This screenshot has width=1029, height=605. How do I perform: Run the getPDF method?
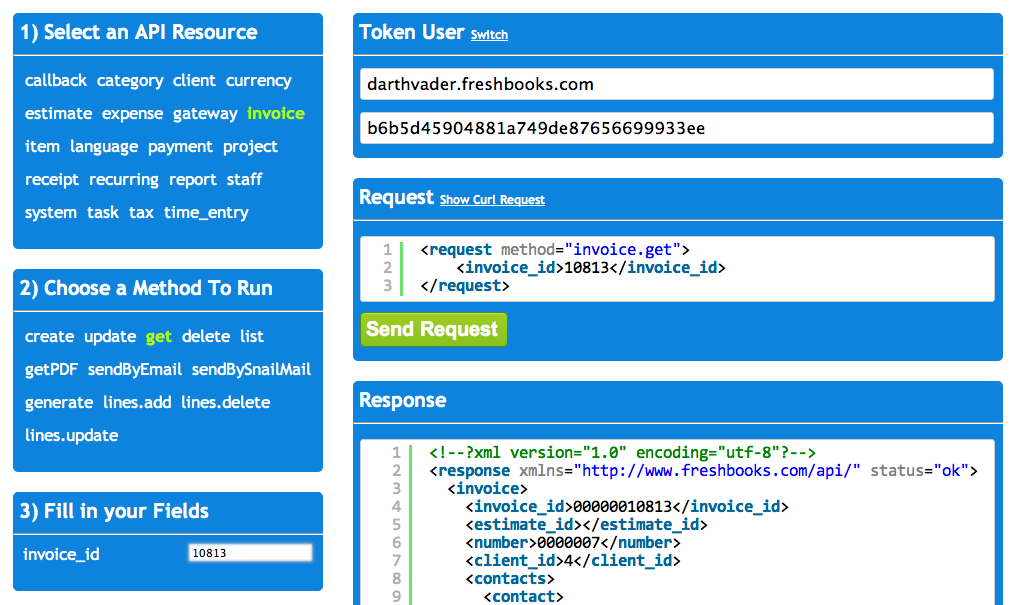(x=51, y=369)
